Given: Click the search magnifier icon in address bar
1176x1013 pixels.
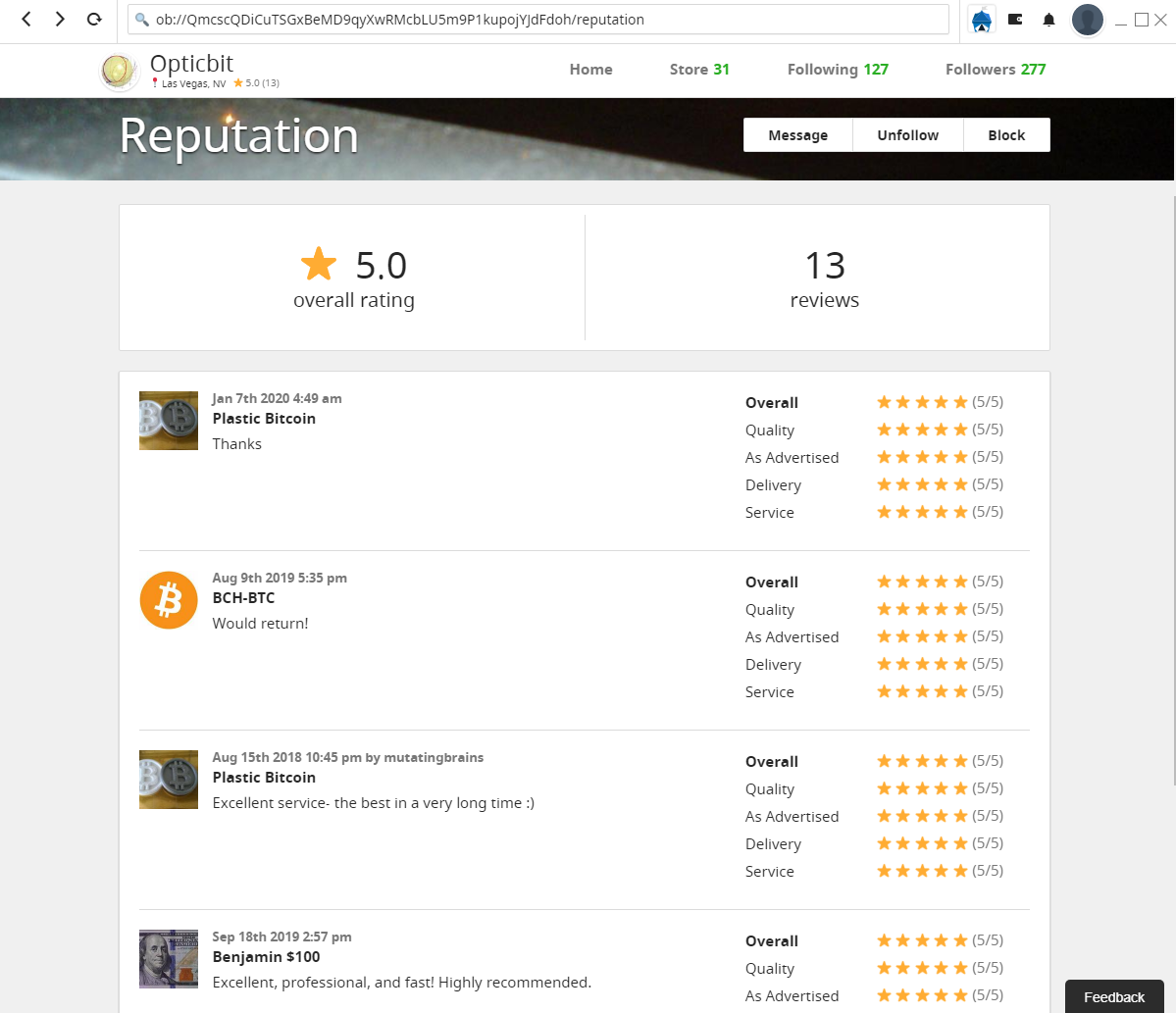Looking at the screenshot, I should tap(142, 21).
